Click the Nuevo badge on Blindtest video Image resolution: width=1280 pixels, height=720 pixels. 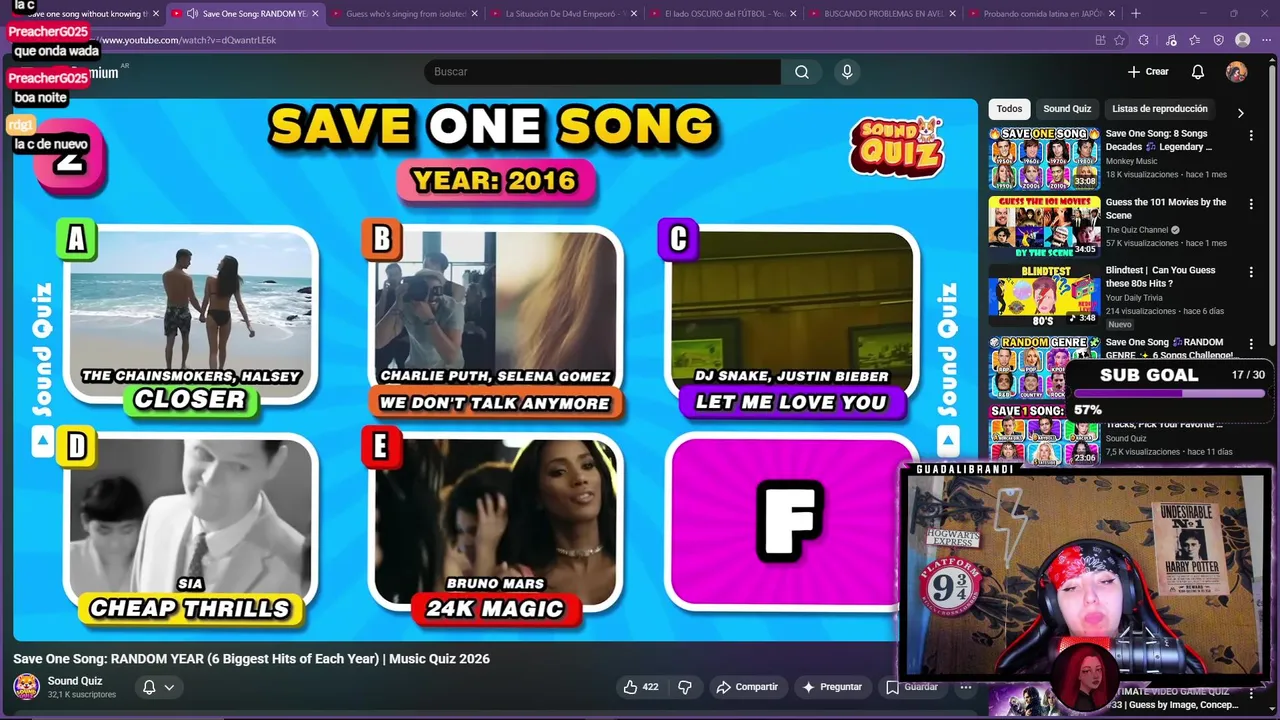(1120, 325)
